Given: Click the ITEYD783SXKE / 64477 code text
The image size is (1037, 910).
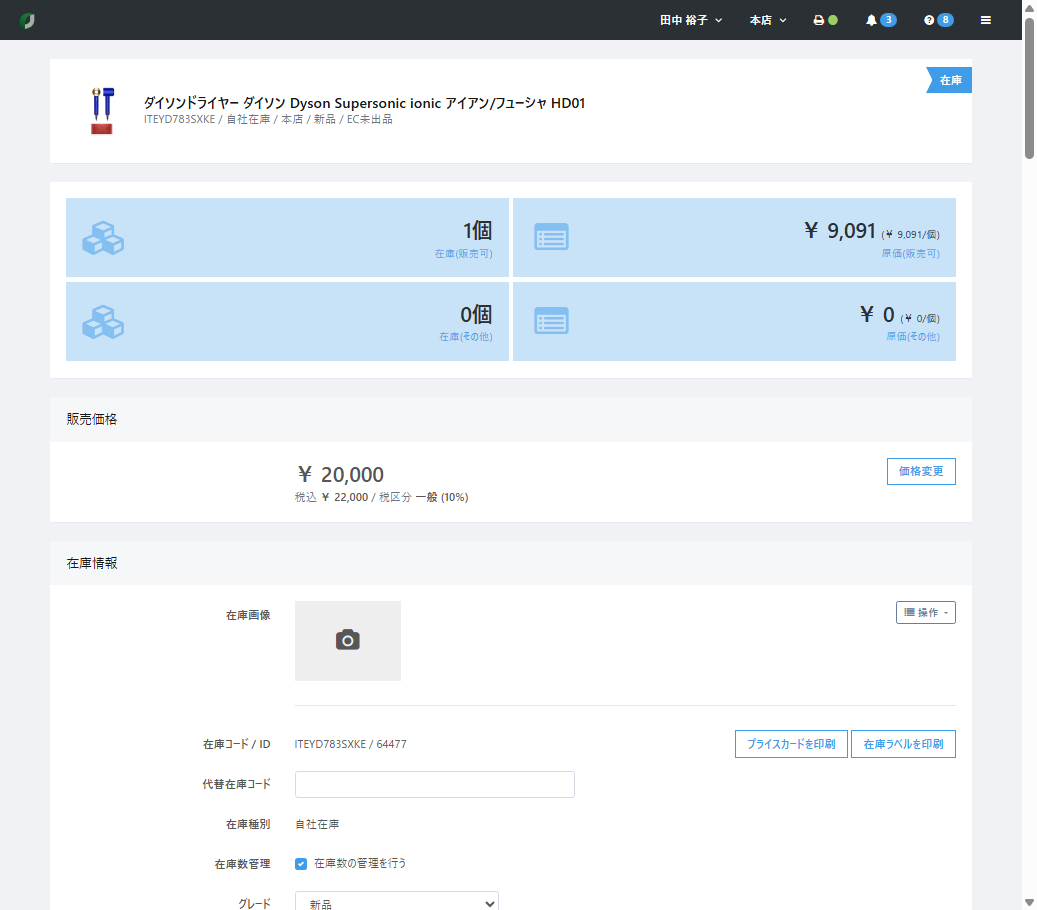Looking at the screenshot, I should [351, 744].
